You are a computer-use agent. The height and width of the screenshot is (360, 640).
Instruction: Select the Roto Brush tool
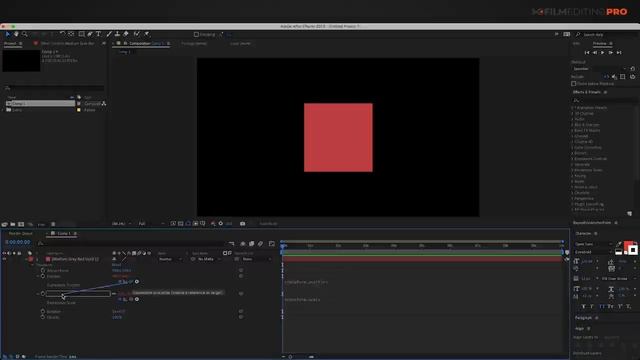click(137, 34)
